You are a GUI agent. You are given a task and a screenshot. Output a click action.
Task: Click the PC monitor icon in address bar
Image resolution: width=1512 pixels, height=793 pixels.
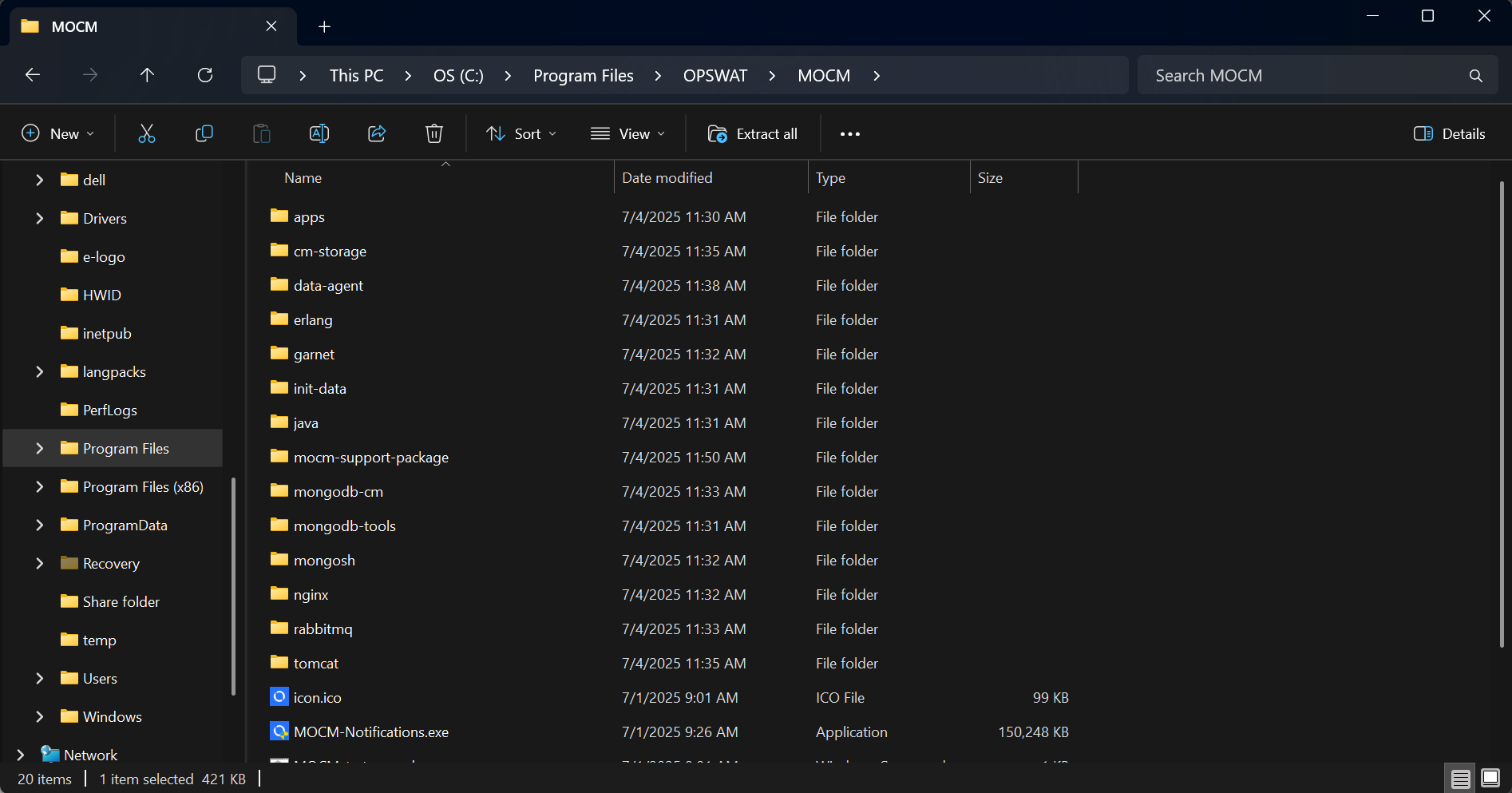[267, 75]
